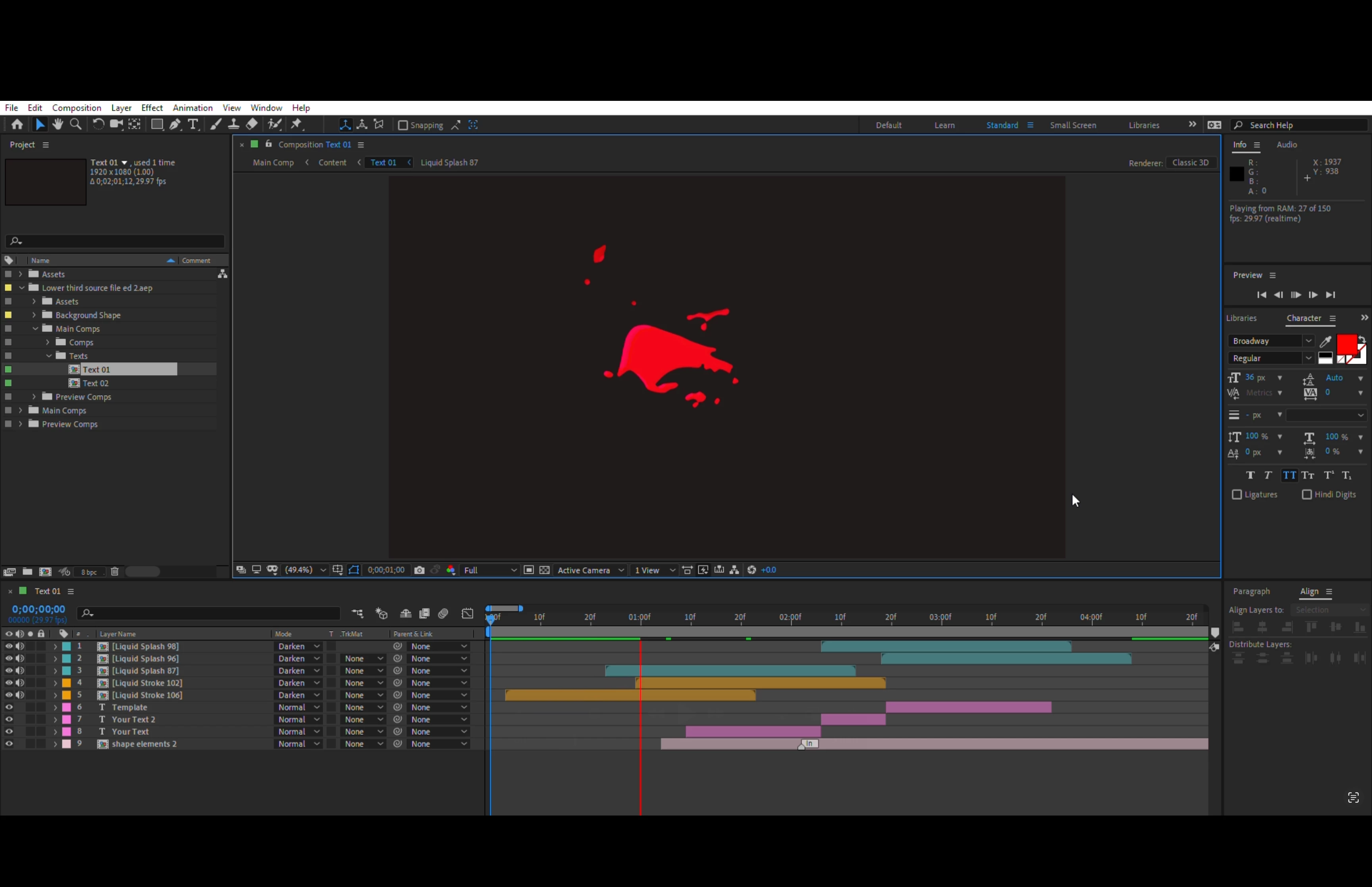Enable the Snapping checkbox
The image size is (1372, 887).
(403, 125)
